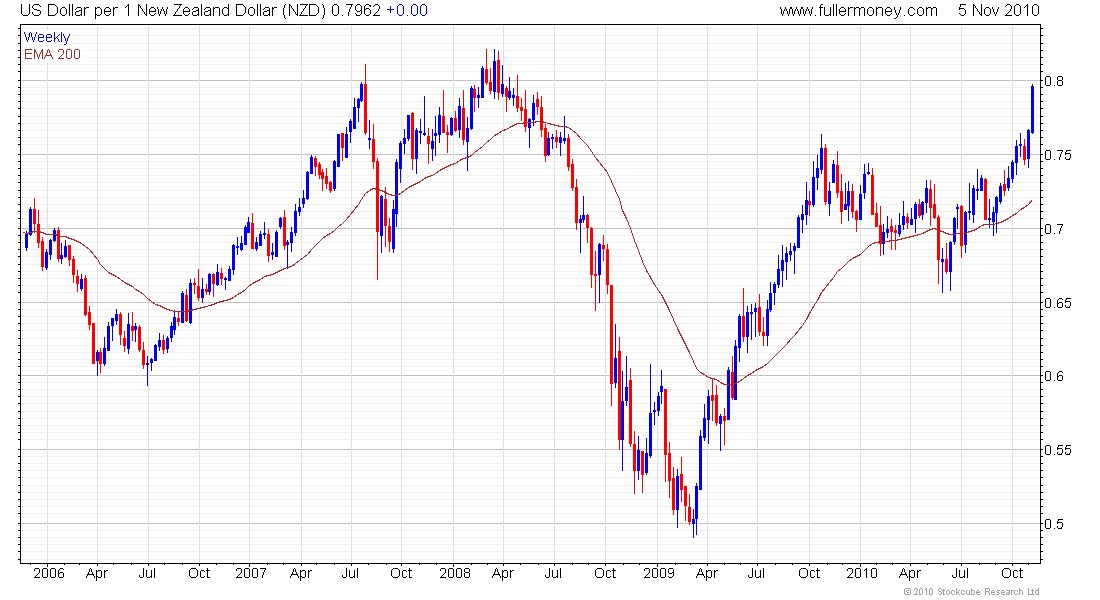1100x600 pixels.
Task: Click the 0.65 price axis label
Action: (x=1058, y=303)
